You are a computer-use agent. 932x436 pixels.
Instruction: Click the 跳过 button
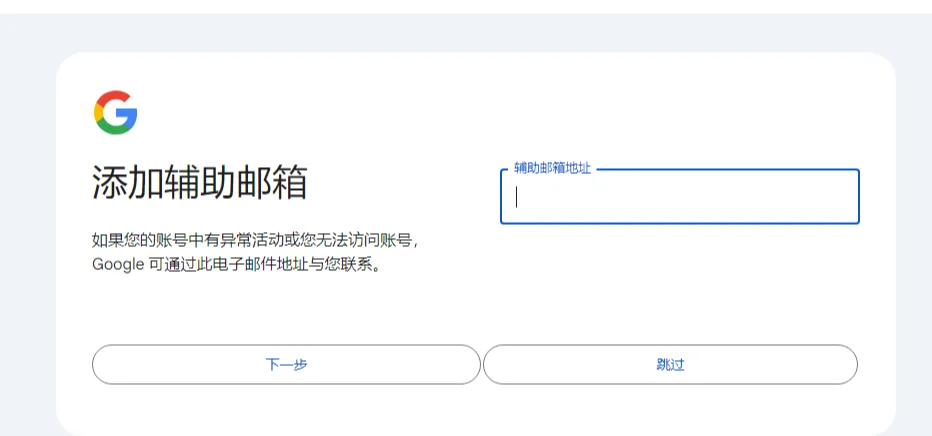(x=670, y=364)
